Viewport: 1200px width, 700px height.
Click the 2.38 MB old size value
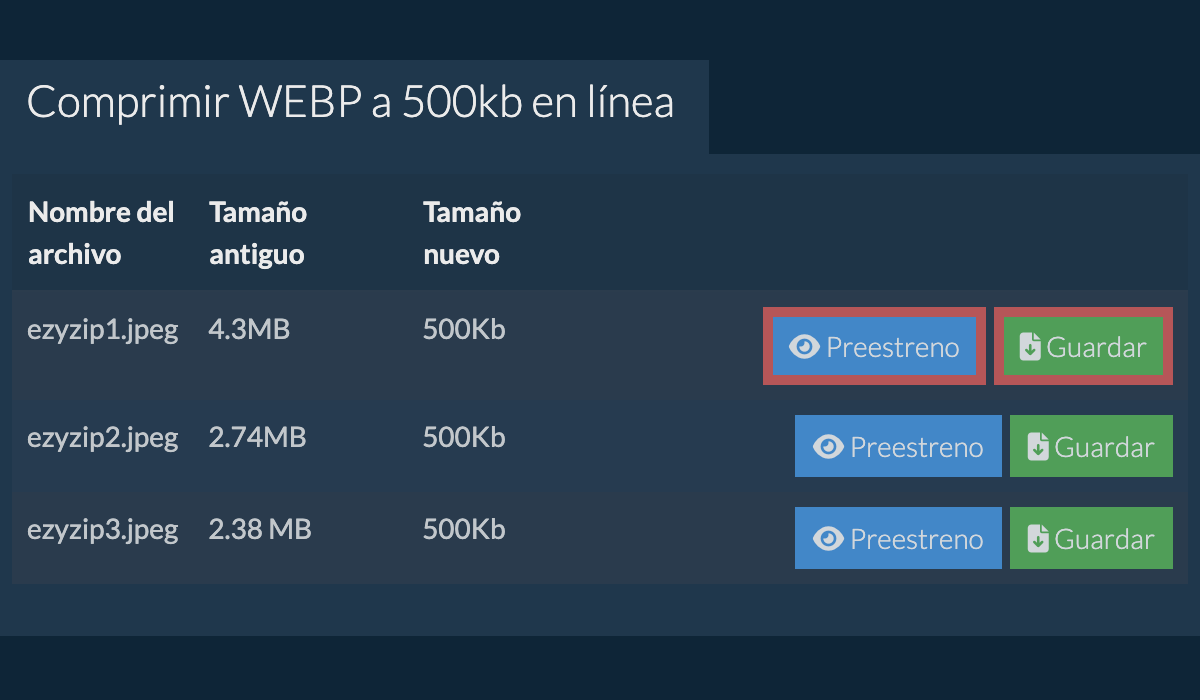click(260, 529)
